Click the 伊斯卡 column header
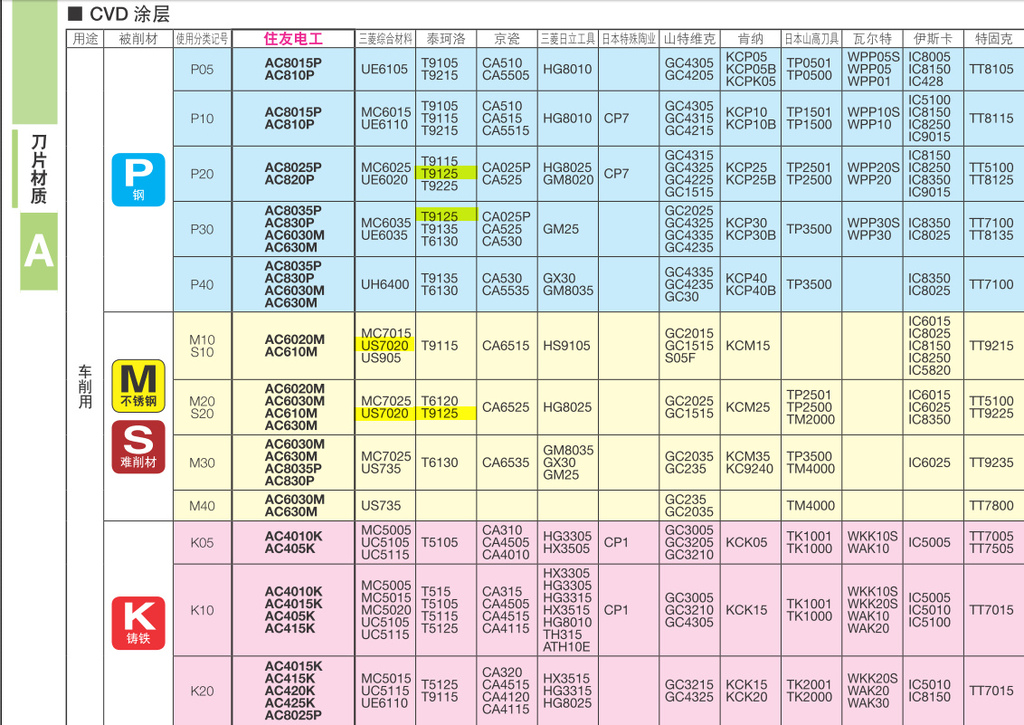 coord(933,39)
